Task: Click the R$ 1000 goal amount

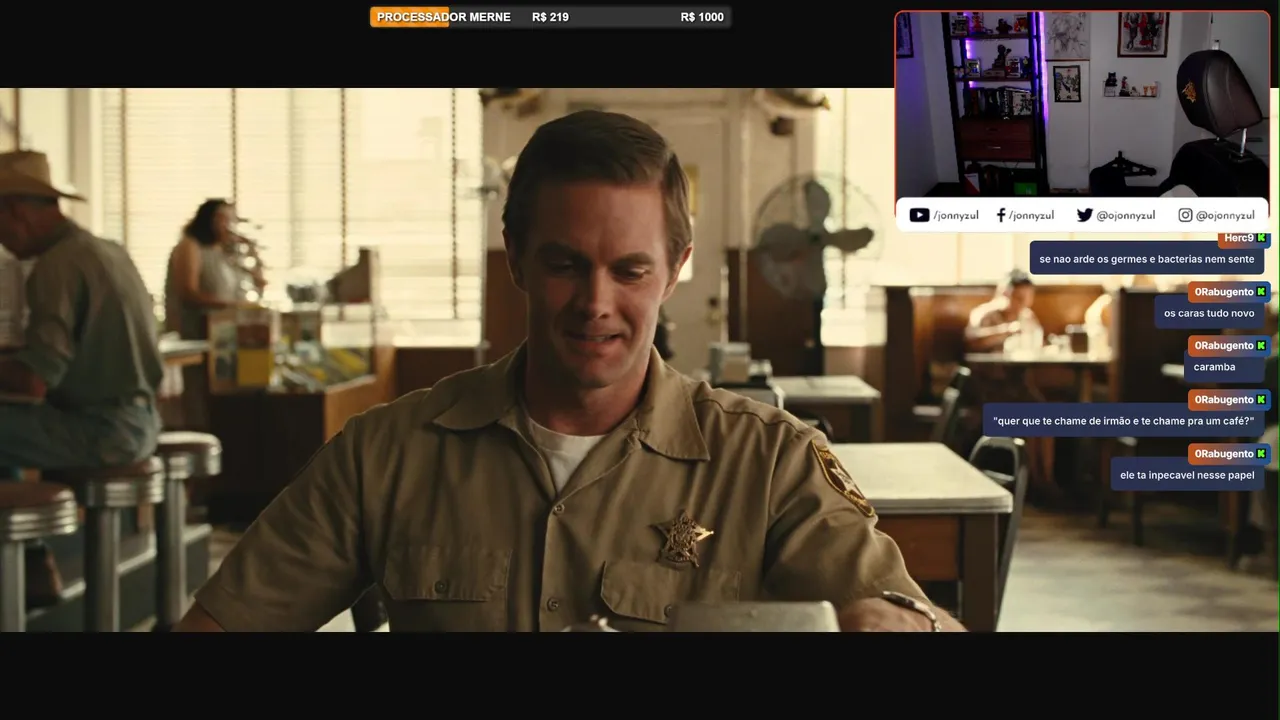Action: (702, 17)
